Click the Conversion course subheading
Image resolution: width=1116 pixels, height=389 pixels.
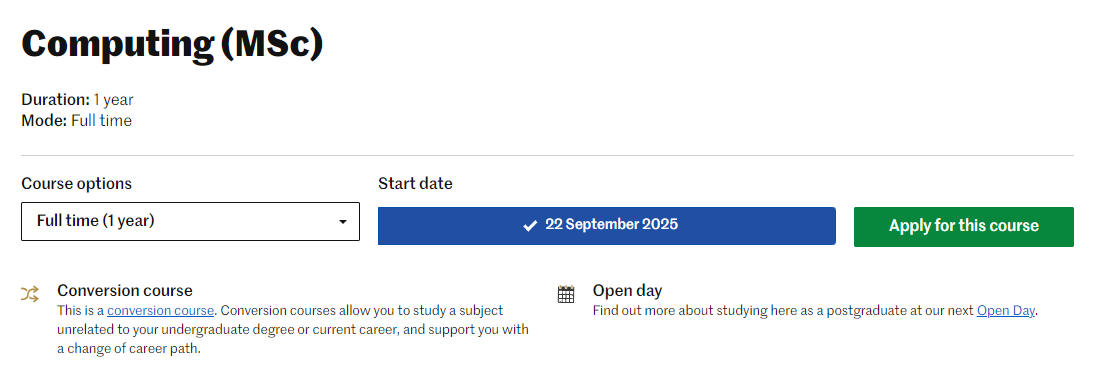(x=125, y=290)
